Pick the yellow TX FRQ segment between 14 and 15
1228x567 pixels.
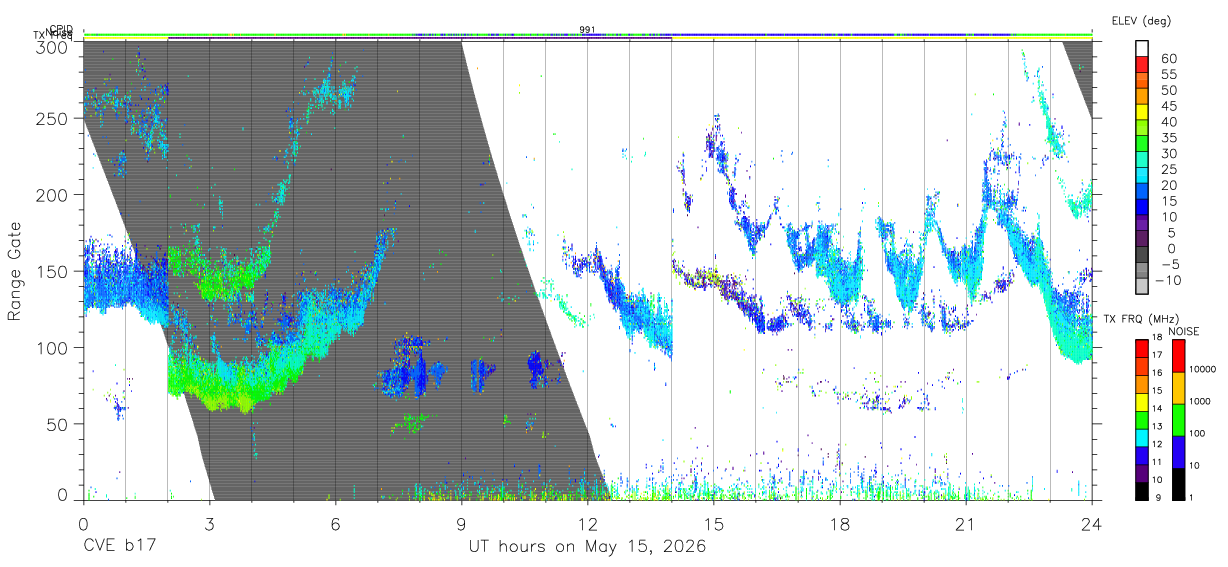click(x=1141, y=401)
